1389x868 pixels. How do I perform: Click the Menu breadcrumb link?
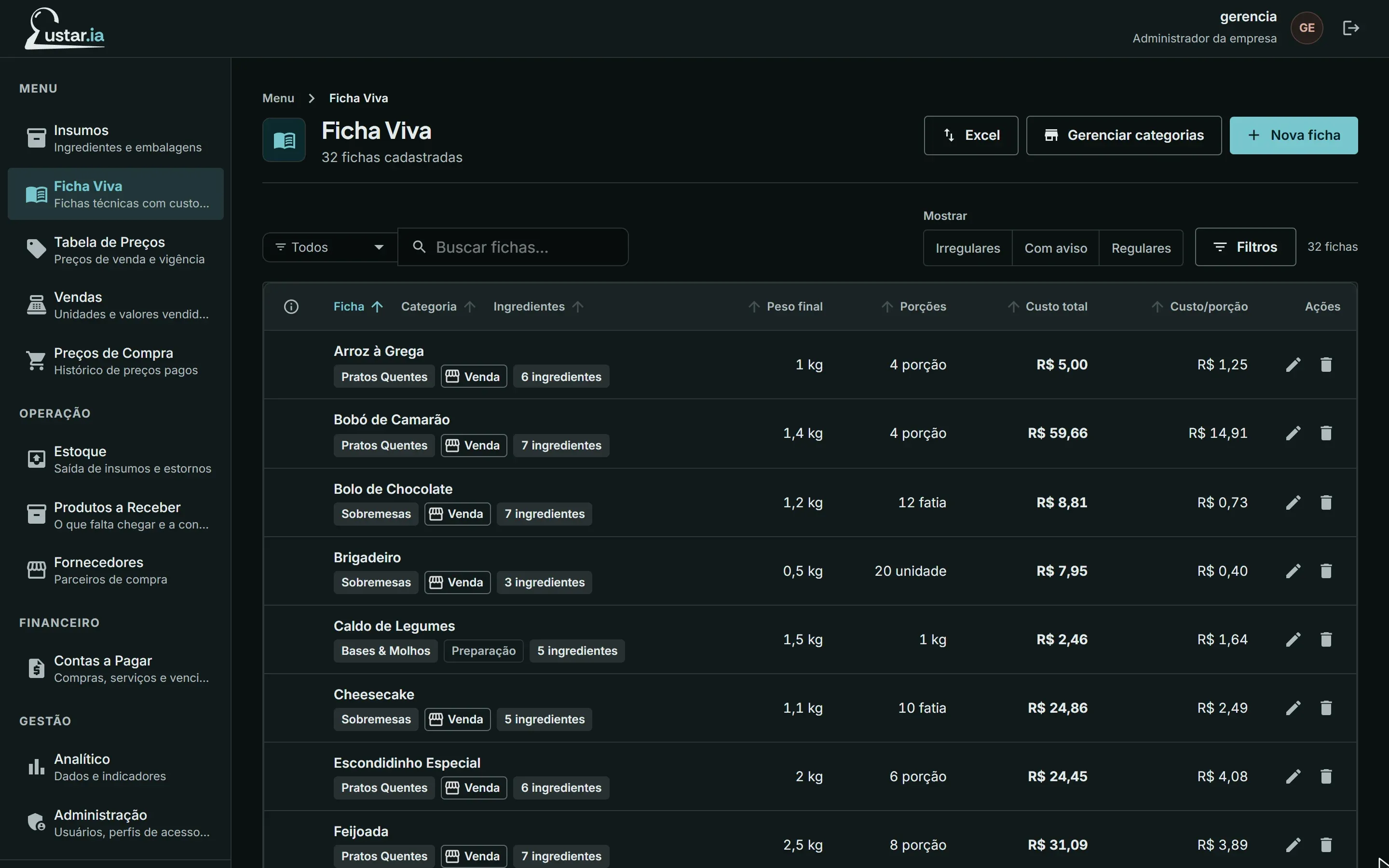click(278, 98)
